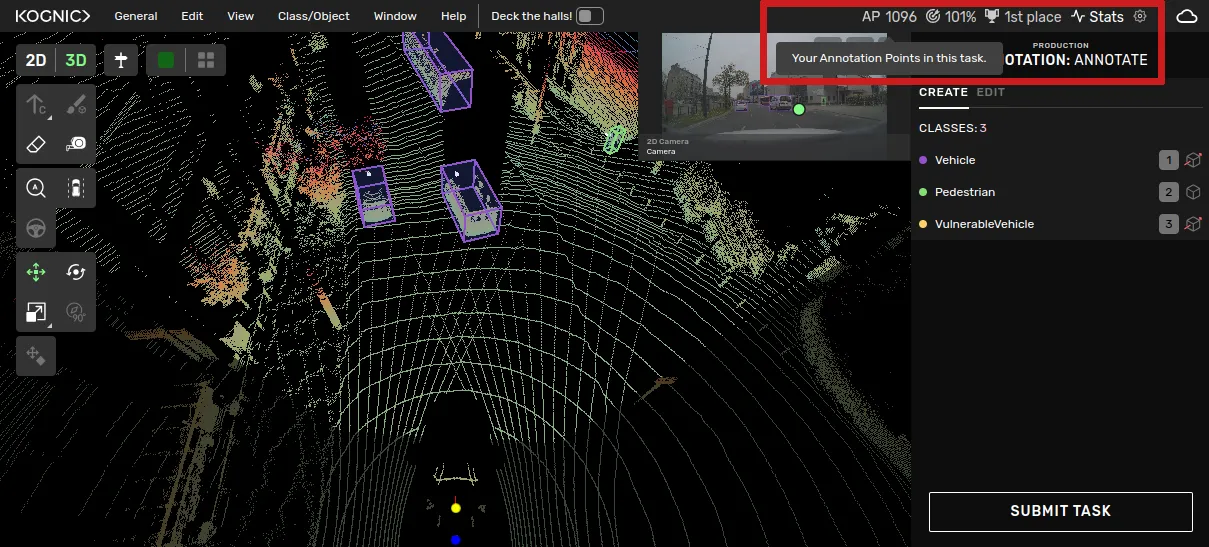Click the steering wheel icon
The height and width of the screenshot is (547, 1209).
[x=36, y=228]
